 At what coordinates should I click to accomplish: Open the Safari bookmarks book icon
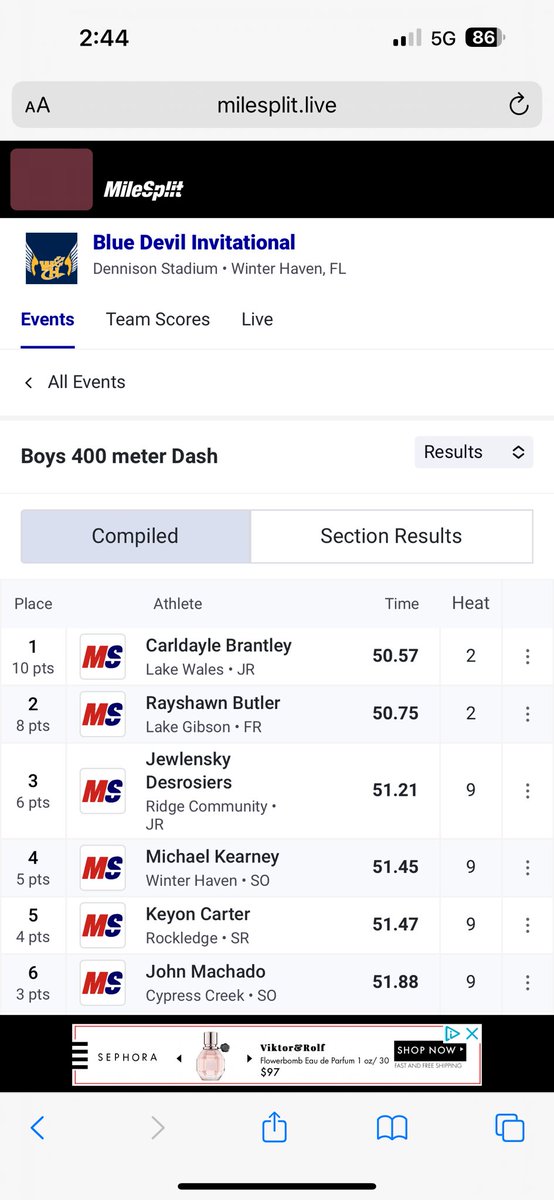[392, 1128]
